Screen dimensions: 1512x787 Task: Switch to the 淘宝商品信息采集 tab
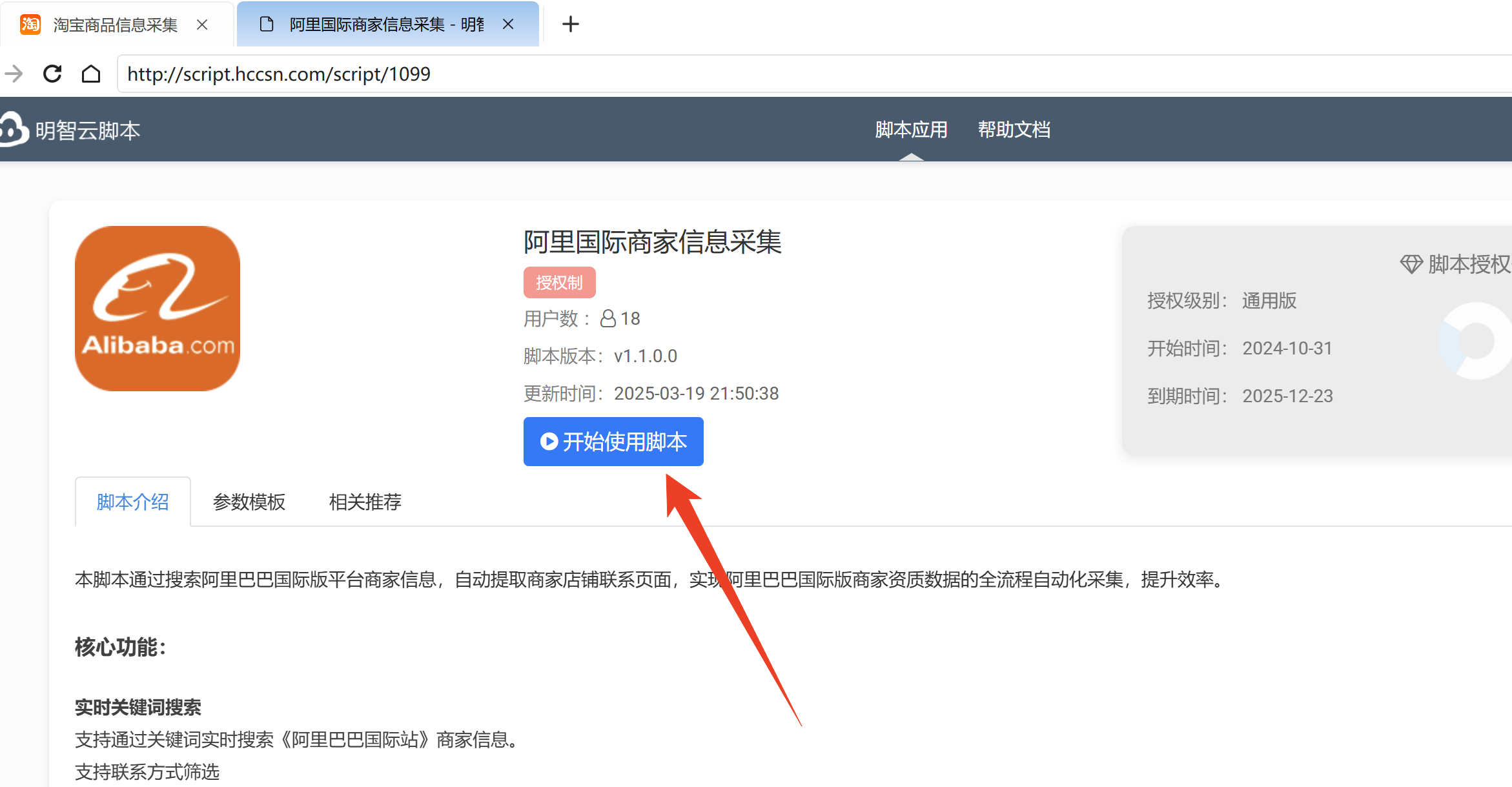pyautogui.click(x=116, y=25)
